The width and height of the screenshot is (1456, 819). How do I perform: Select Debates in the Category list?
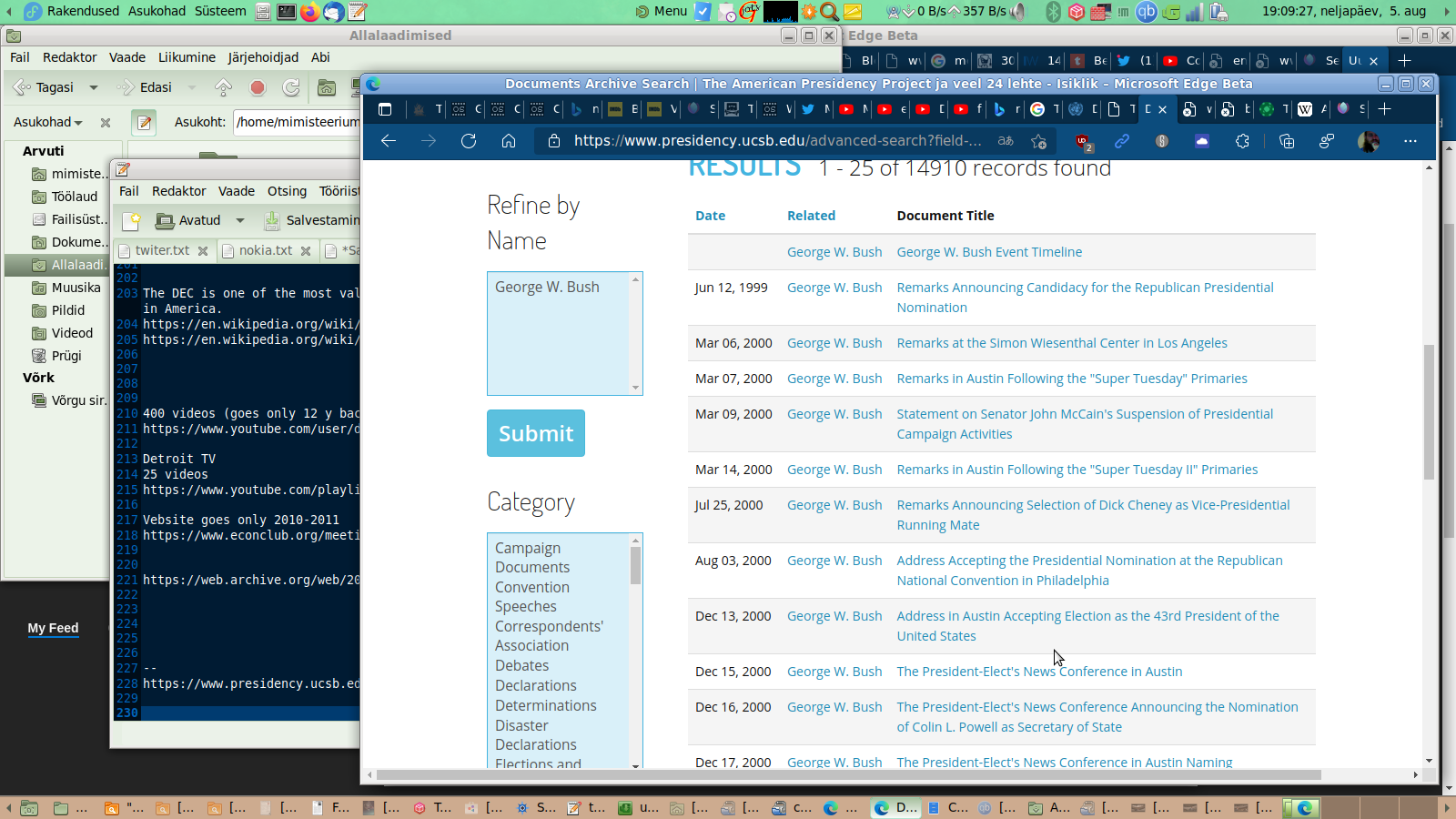coord(521,666)
